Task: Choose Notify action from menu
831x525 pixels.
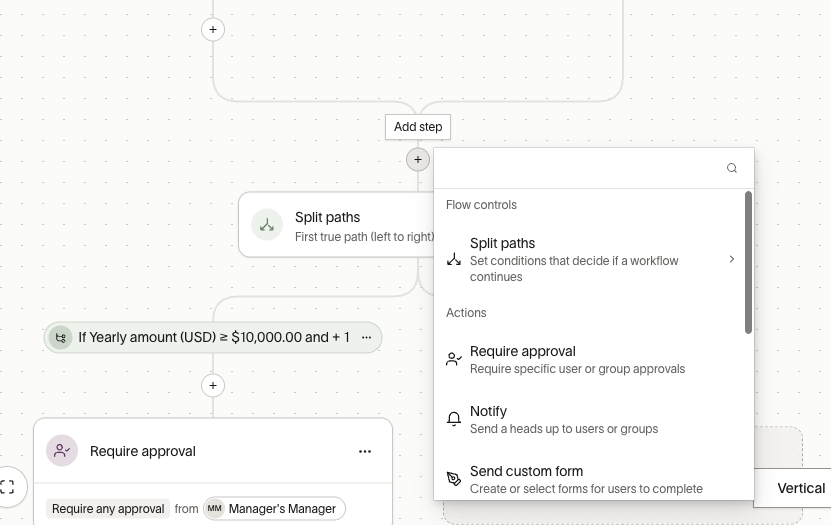Action: tap(589, 420)
